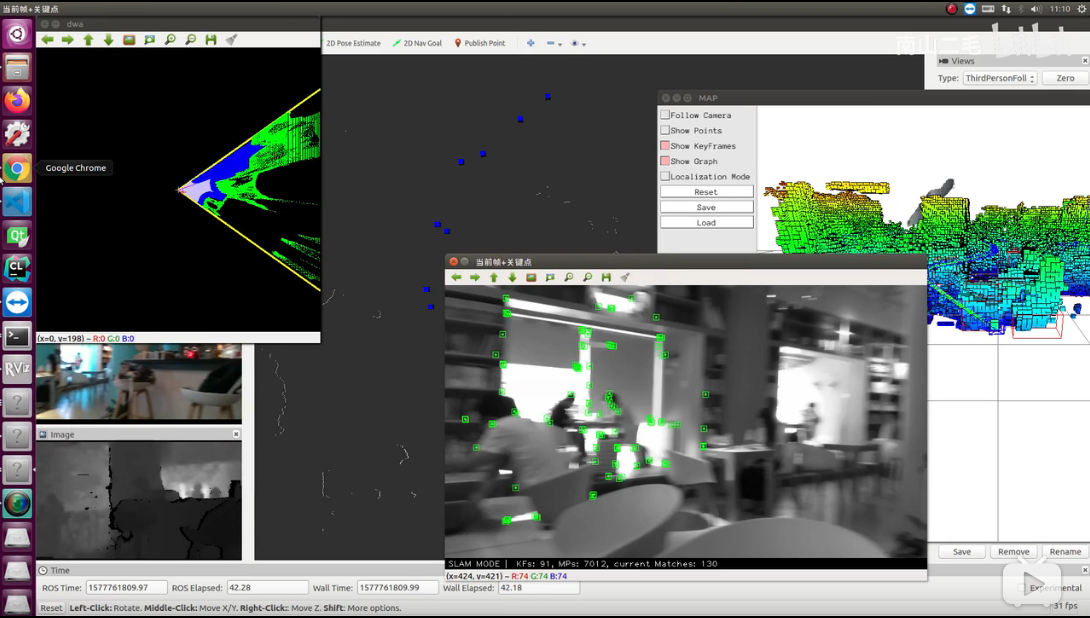Click up arrow in keypoint frame window
This screenshot has width=1090, height=618.
(x=494, y=277)
